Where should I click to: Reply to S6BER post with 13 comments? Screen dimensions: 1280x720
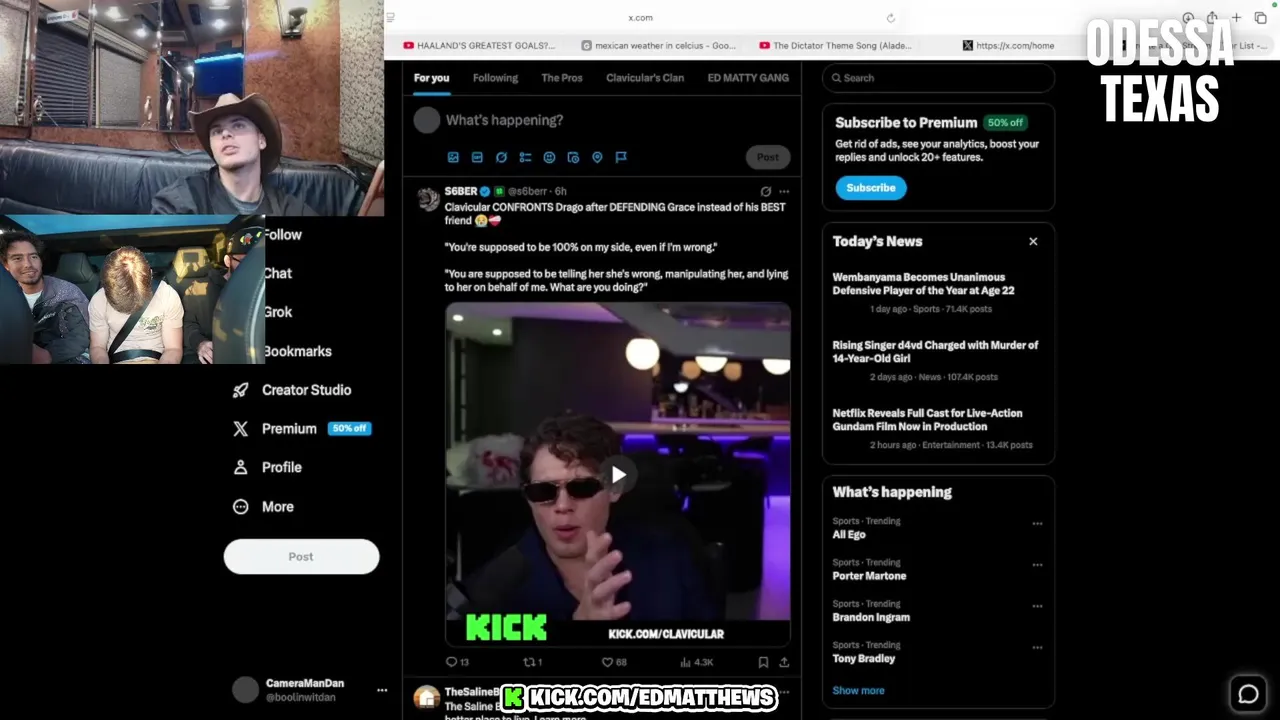coord(457,662)
